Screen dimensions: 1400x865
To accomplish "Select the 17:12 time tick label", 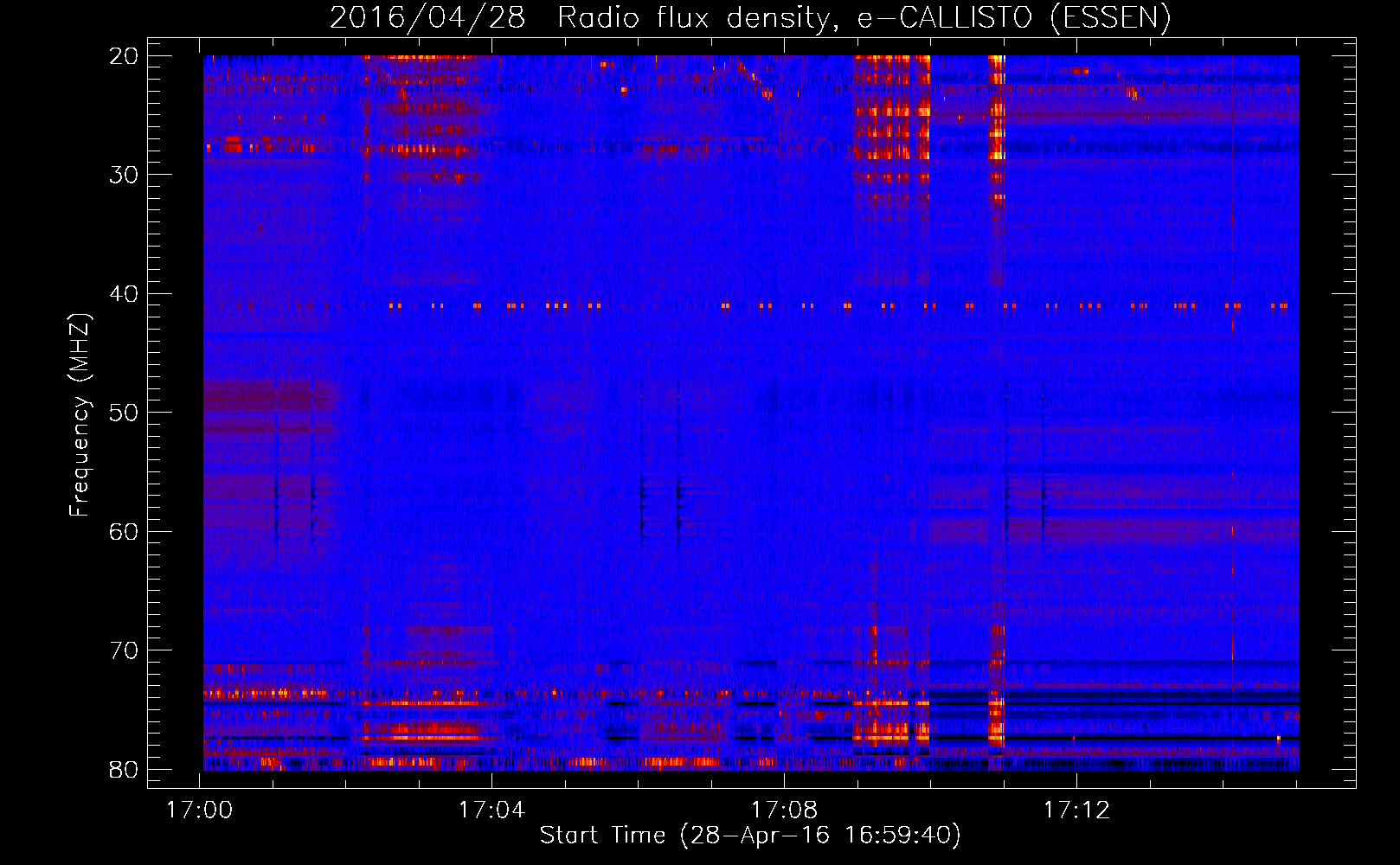I will (x=1076, y=811).
